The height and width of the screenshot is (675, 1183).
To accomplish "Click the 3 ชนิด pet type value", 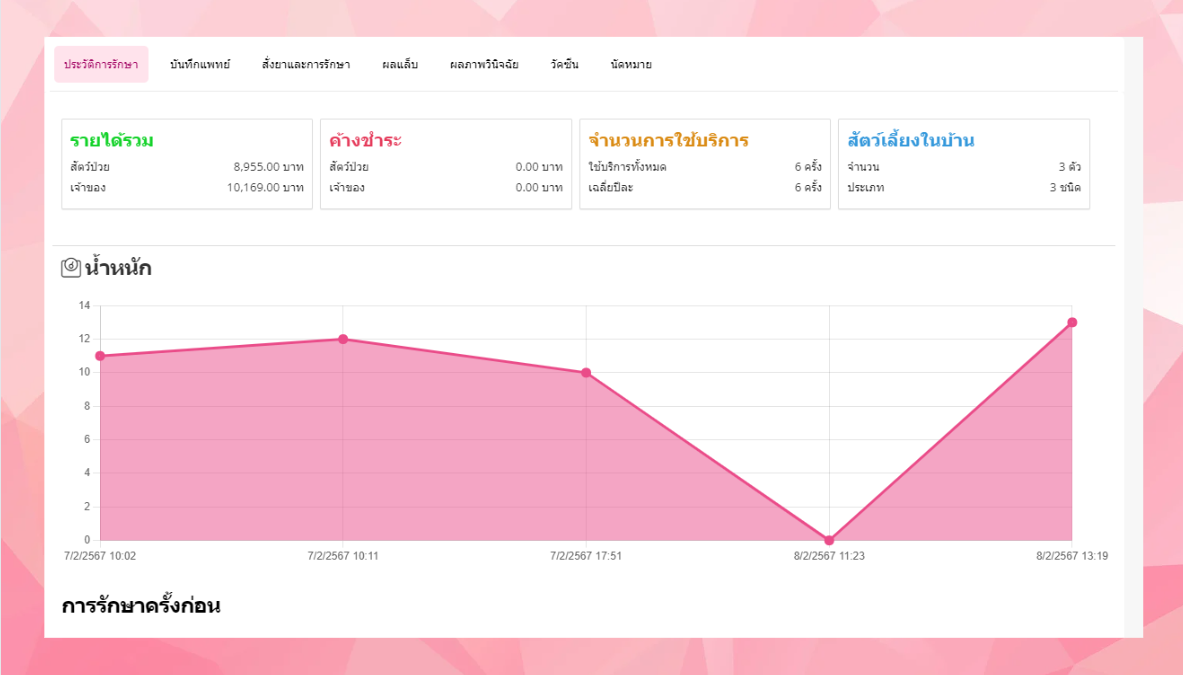I will click(1065, 187).
